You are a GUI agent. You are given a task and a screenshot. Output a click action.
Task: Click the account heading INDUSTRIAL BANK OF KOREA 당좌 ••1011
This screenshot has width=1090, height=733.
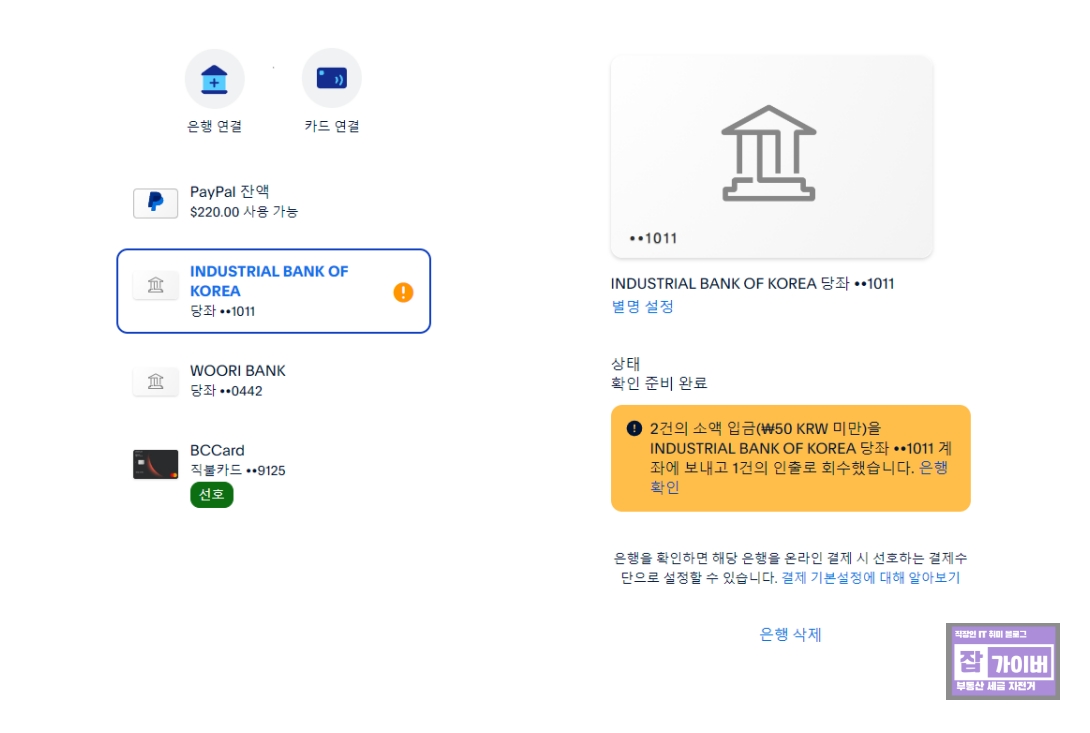[752, 284]
